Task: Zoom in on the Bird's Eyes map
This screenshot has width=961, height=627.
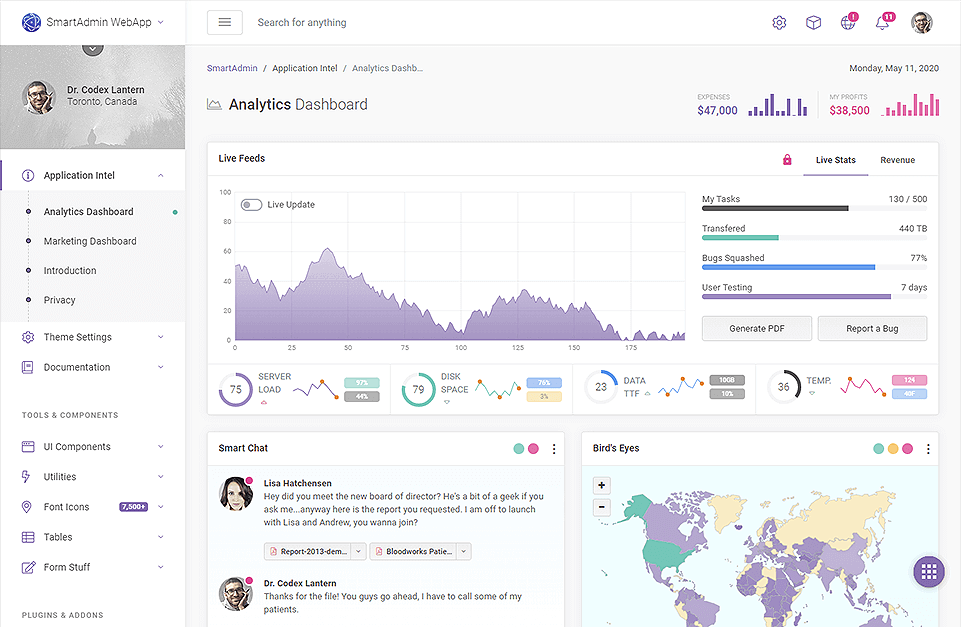Action: coord(602,486)
